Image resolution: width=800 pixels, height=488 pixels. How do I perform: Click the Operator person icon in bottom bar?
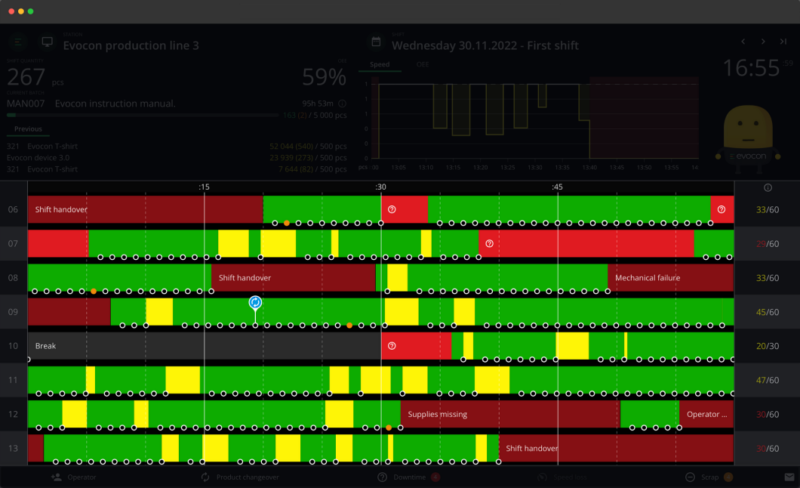[57, 477]
